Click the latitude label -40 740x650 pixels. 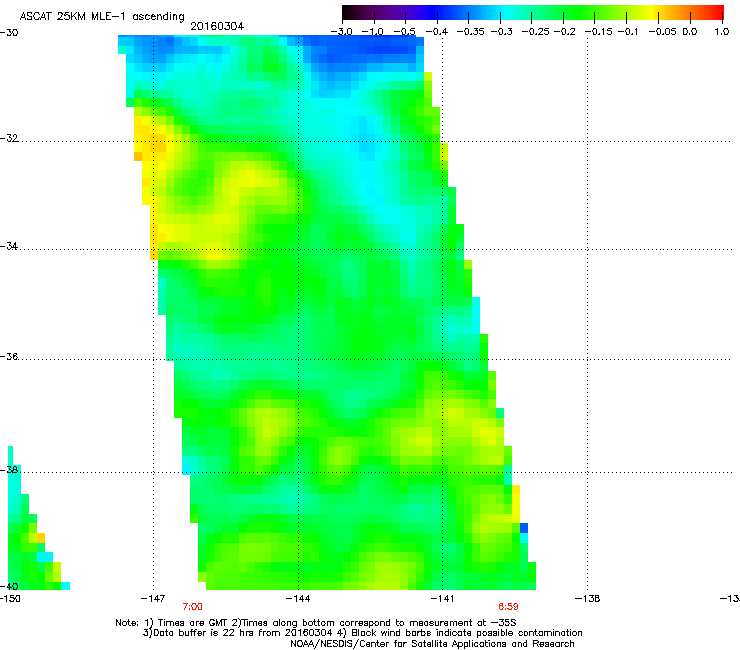[x=9, y=586]
